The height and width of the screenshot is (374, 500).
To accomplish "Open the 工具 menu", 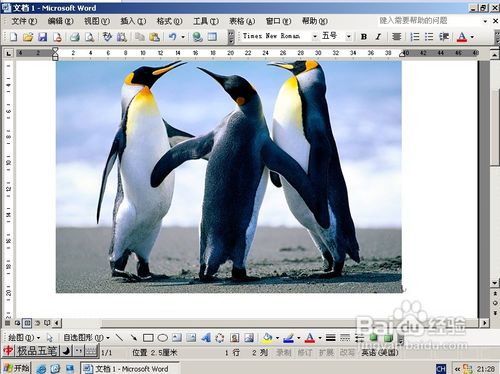I will [206, 21].
